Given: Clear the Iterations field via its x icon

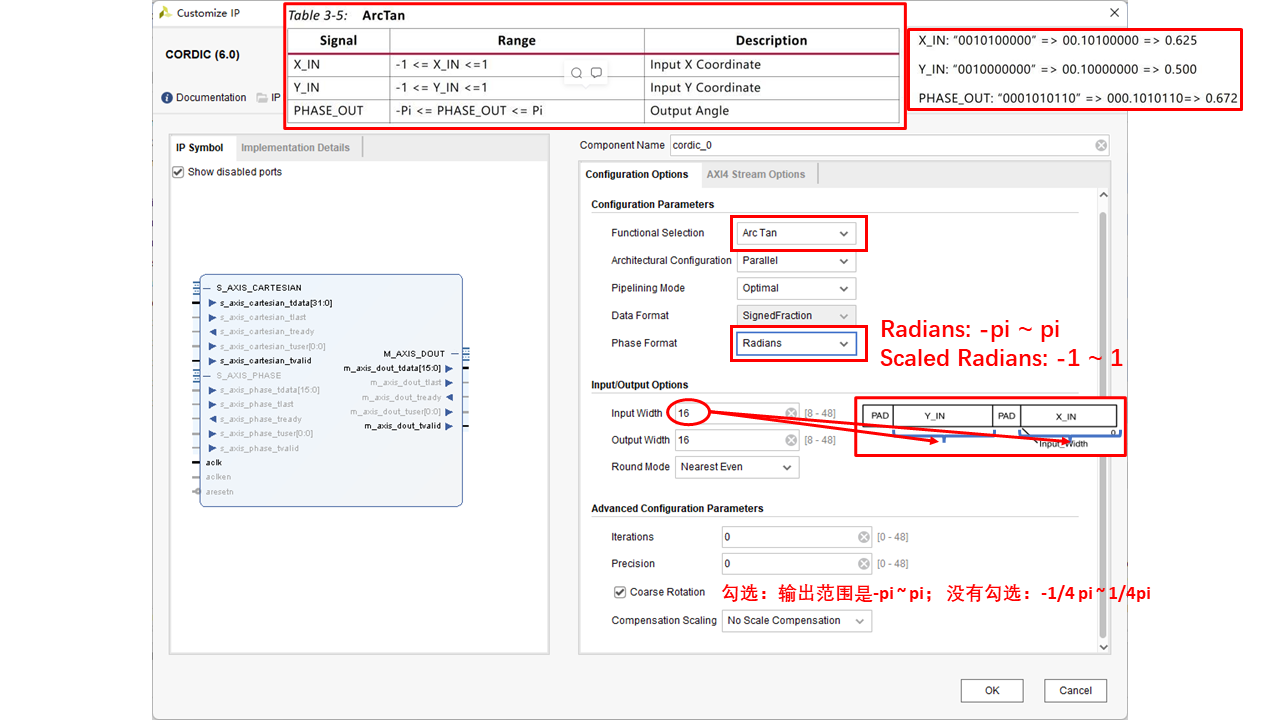Looking at the screenshot, I should 864,536.
